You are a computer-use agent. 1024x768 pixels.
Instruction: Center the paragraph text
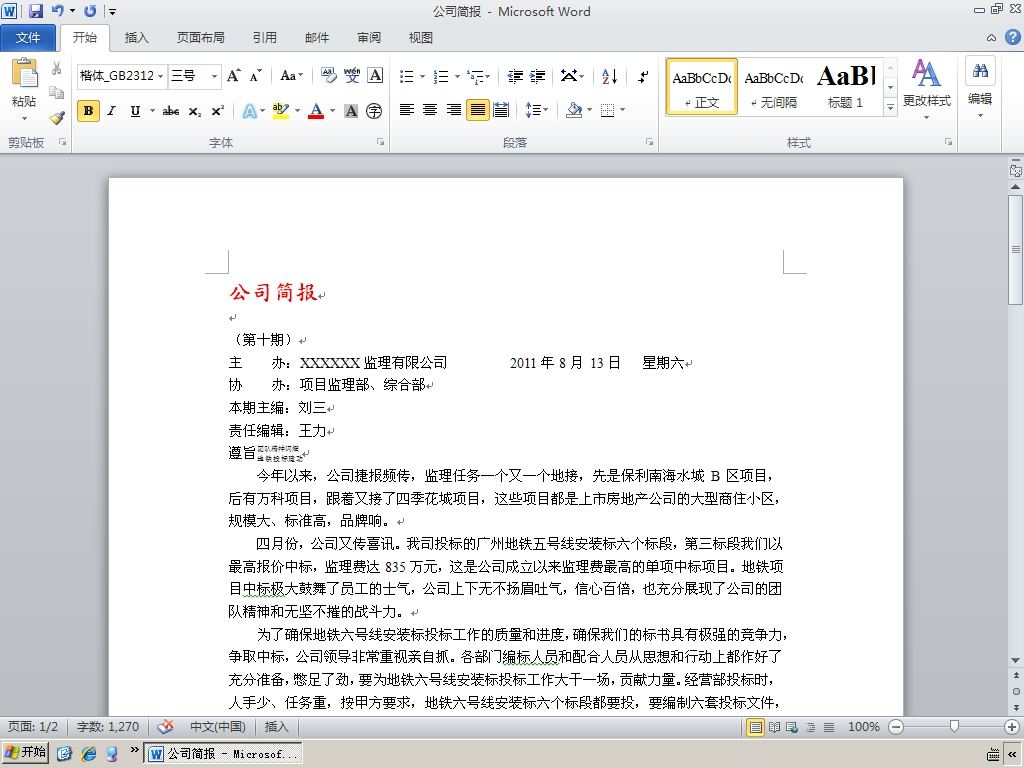430,110
